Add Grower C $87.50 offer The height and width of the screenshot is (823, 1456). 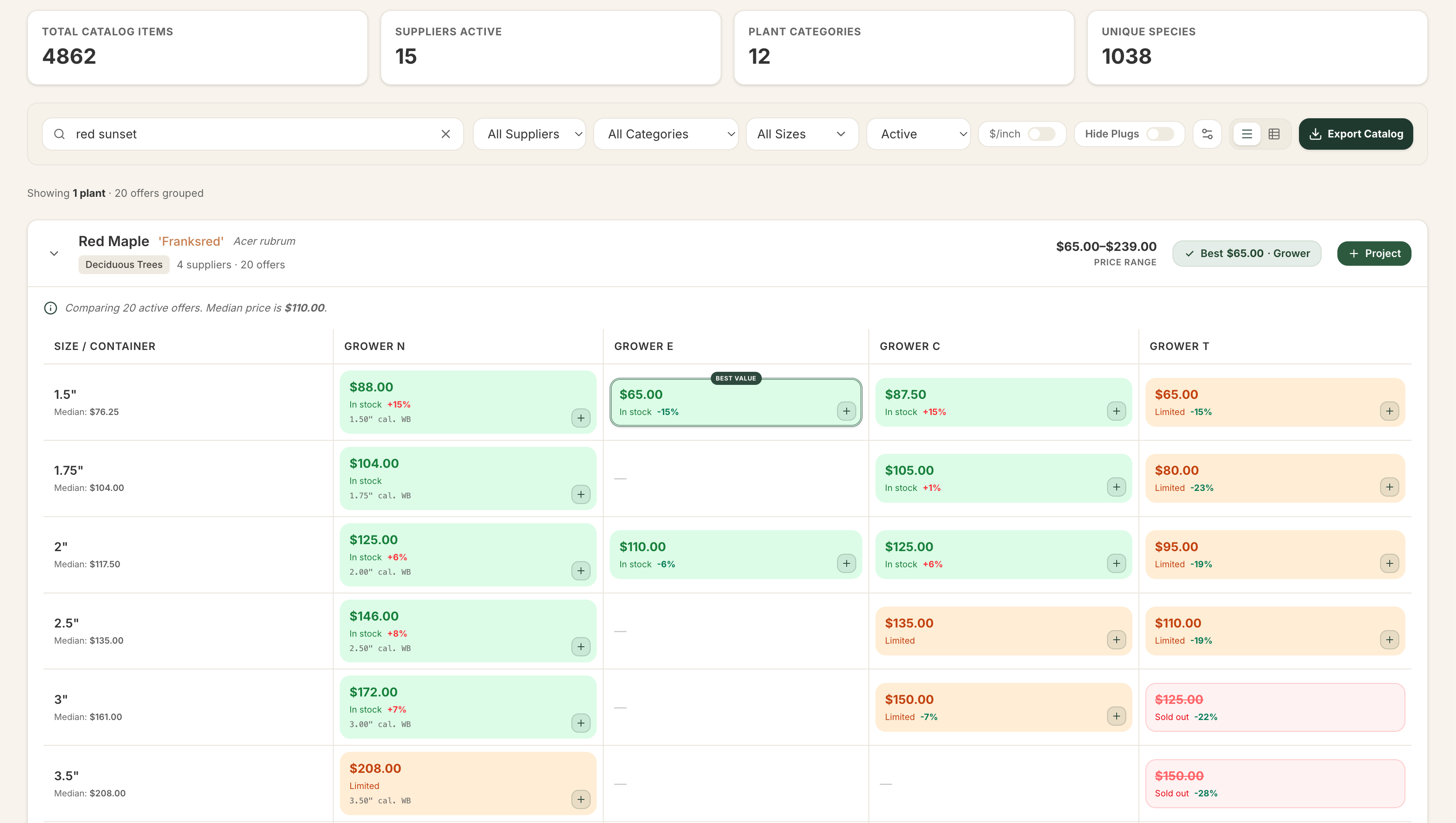(1116, 411)
